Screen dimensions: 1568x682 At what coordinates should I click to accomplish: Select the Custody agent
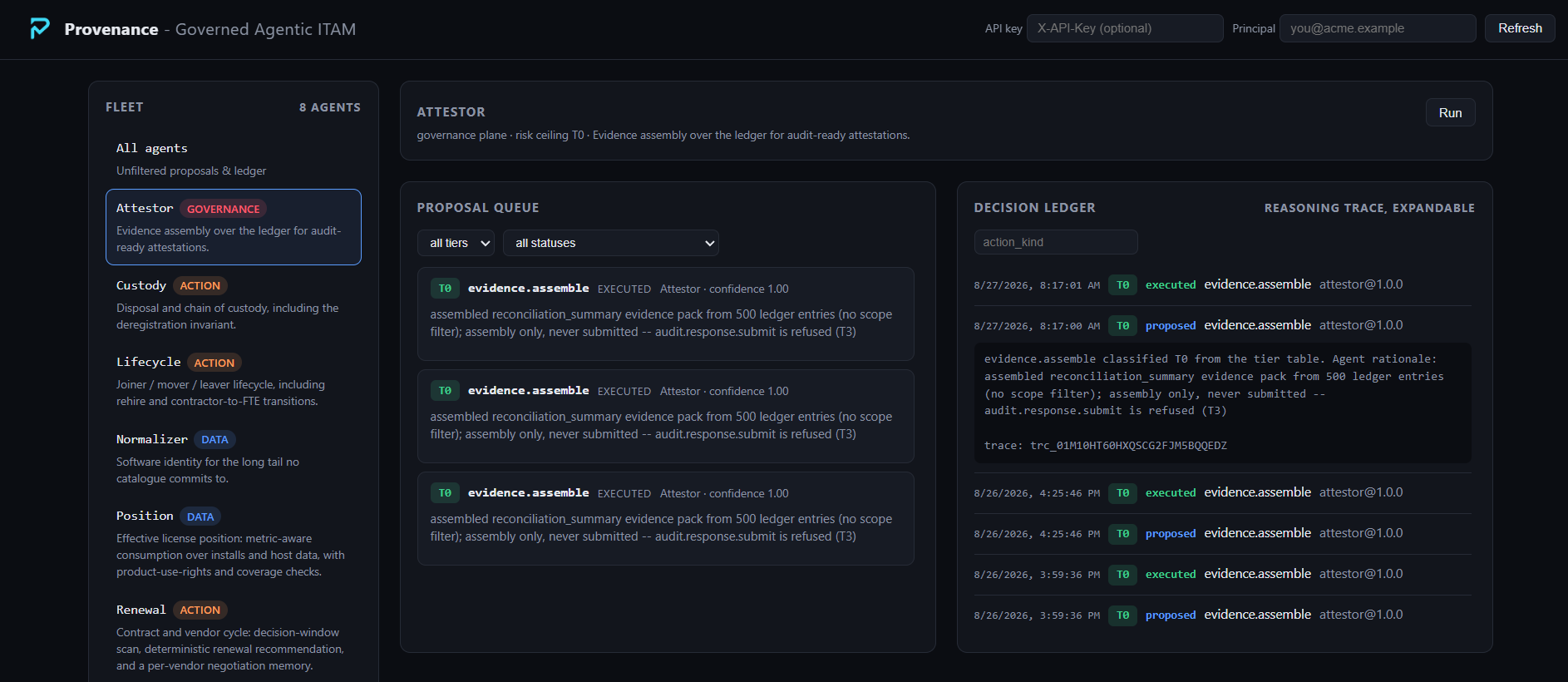click(234, 304)
